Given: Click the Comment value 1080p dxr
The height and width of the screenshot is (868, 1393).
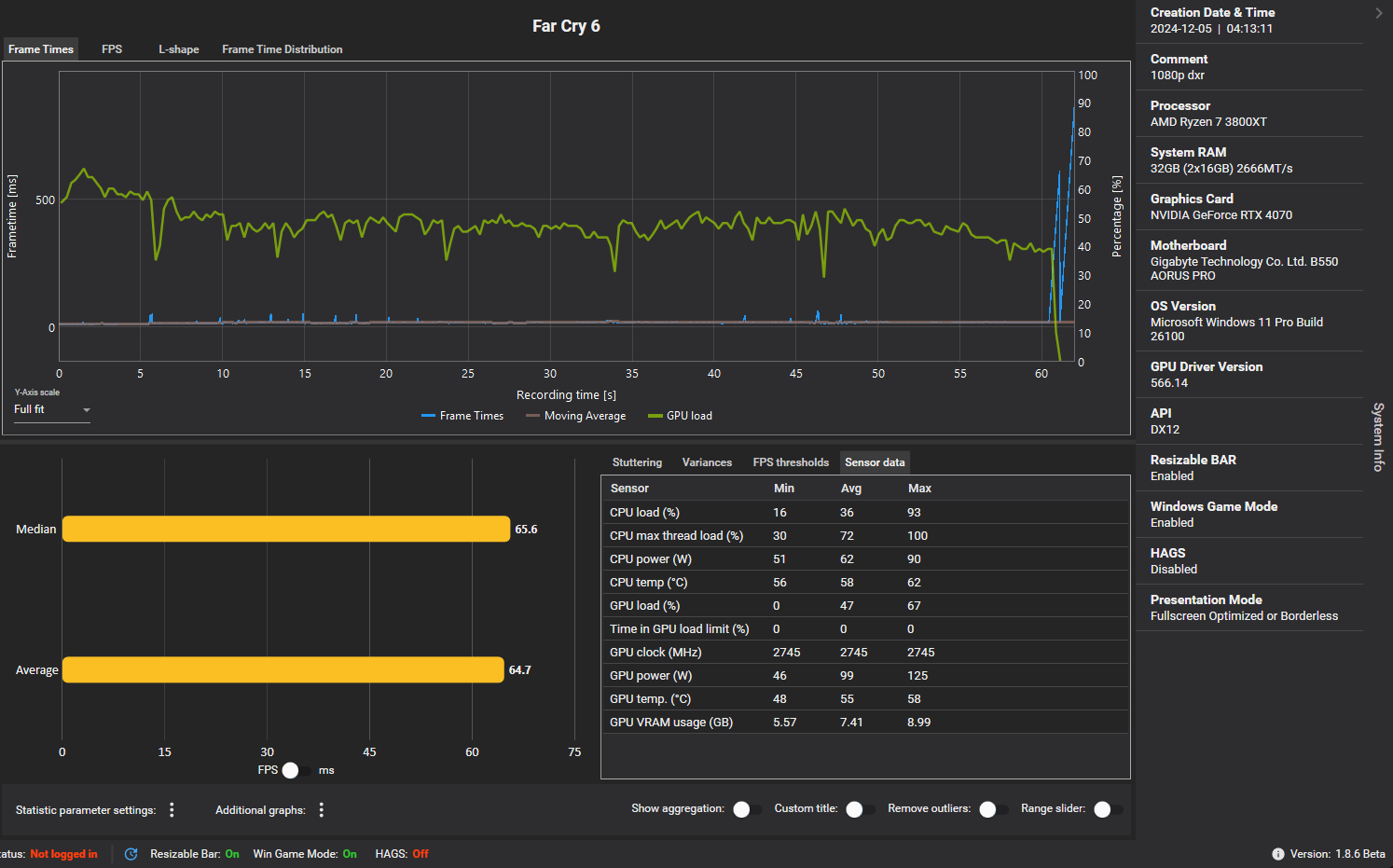Looking at the screenshot, I should (1177, 76).
